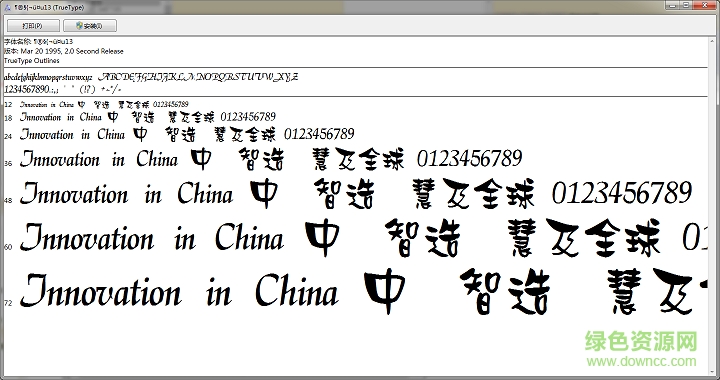This screenshot has height=380, width=720.
Task: Click the size label '18'
Action: click(x=7, y=119)
